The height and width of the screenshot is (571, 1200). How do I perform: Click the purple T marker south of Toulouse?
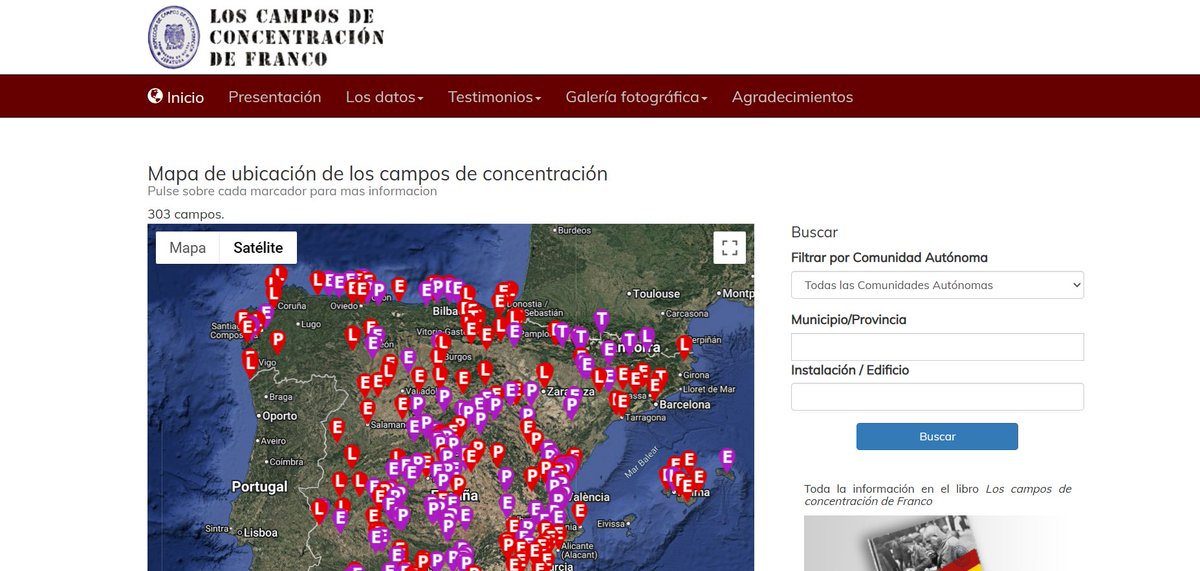click(x=601, y=321)
